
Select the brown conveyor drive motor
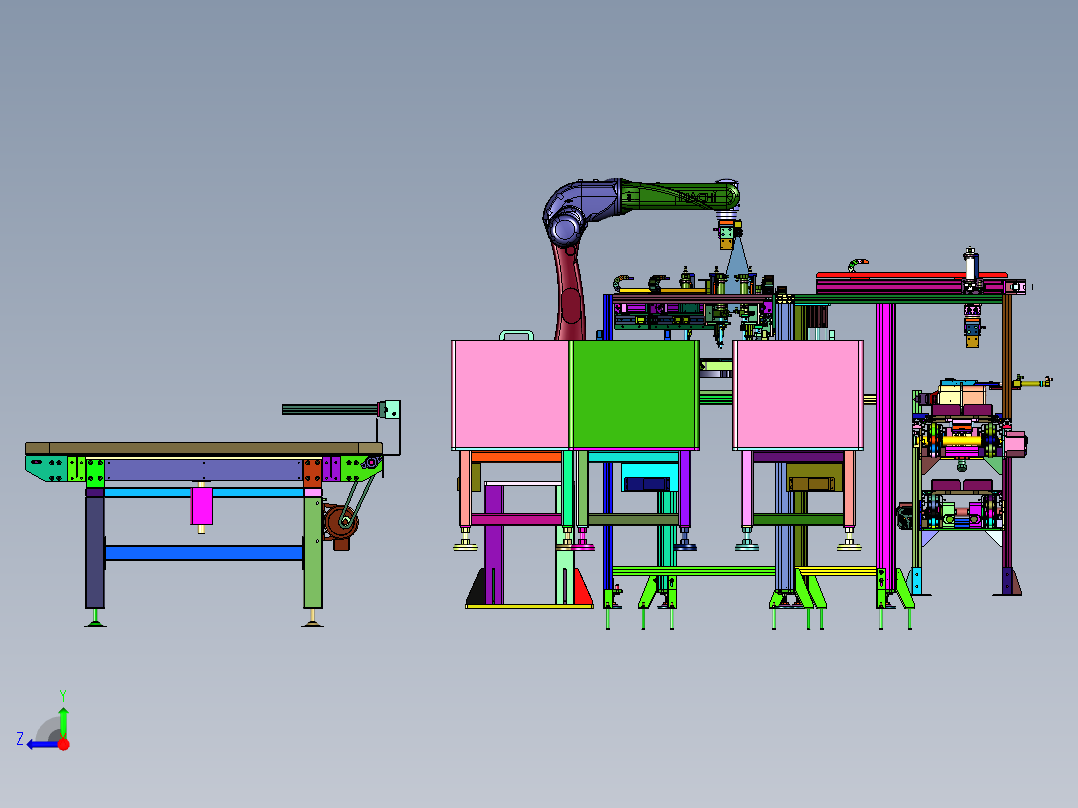(x=340, y=525)
